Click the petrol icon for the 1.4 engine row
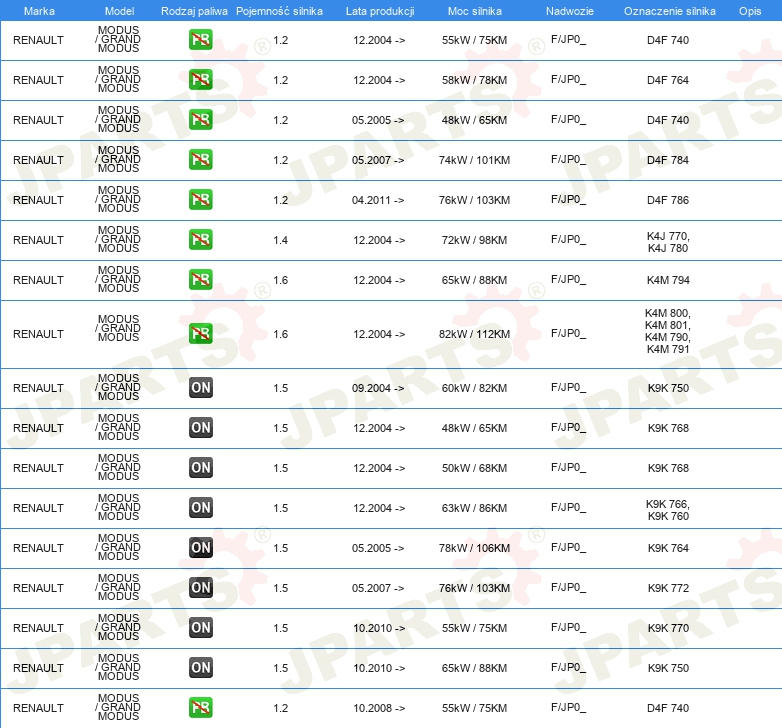Viewport: 782px width, 728px height. coord(201,239)
